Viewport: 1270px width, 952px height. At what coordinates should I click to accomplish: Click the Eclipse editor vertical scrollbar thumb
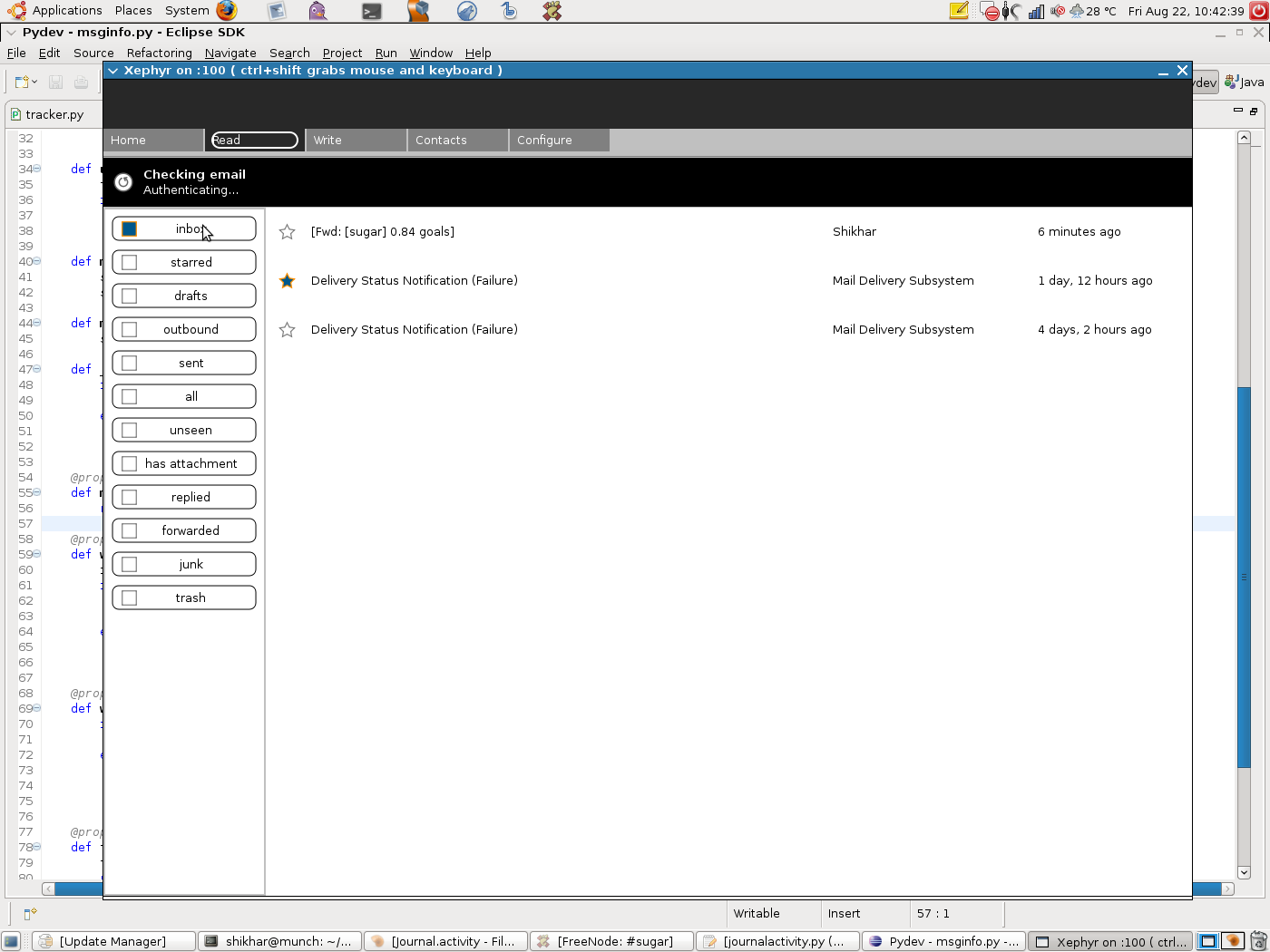pyautogui.click(x=1244, y=576)
